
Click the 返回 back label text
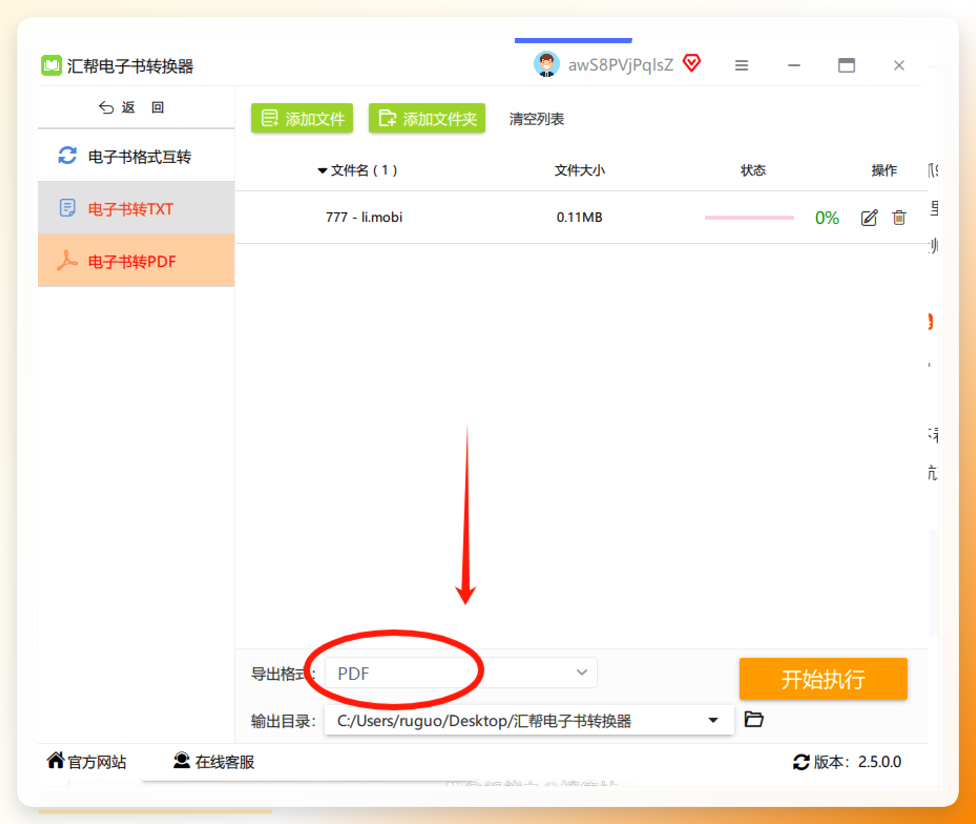tap(143, 108)
